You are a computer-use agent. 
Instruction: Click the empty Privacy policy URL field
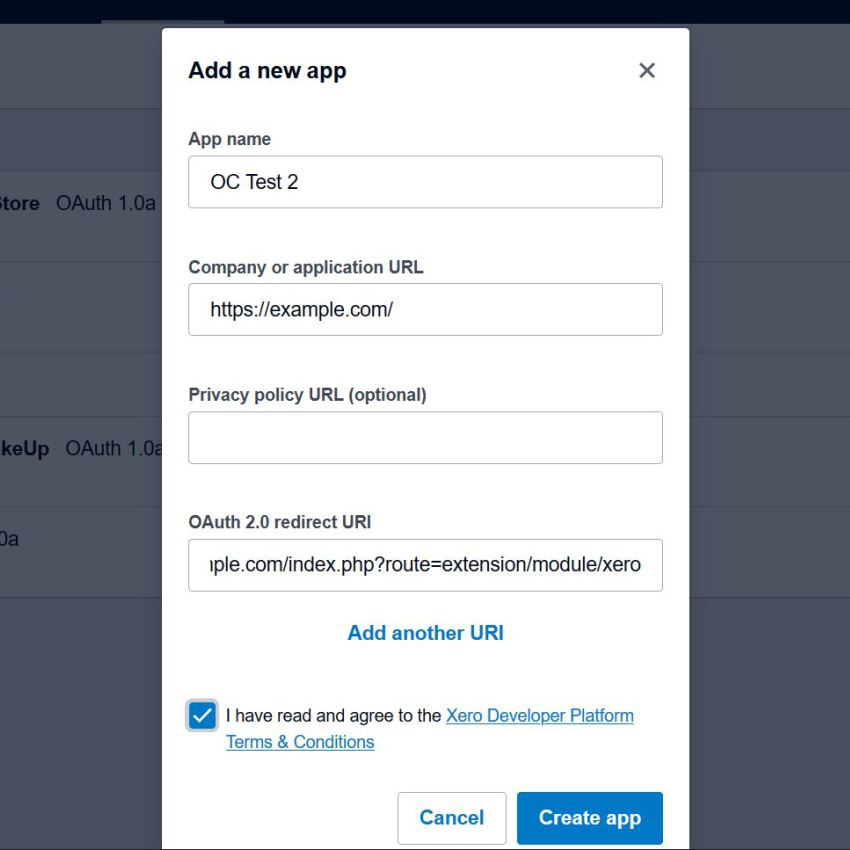pos(425,437)
